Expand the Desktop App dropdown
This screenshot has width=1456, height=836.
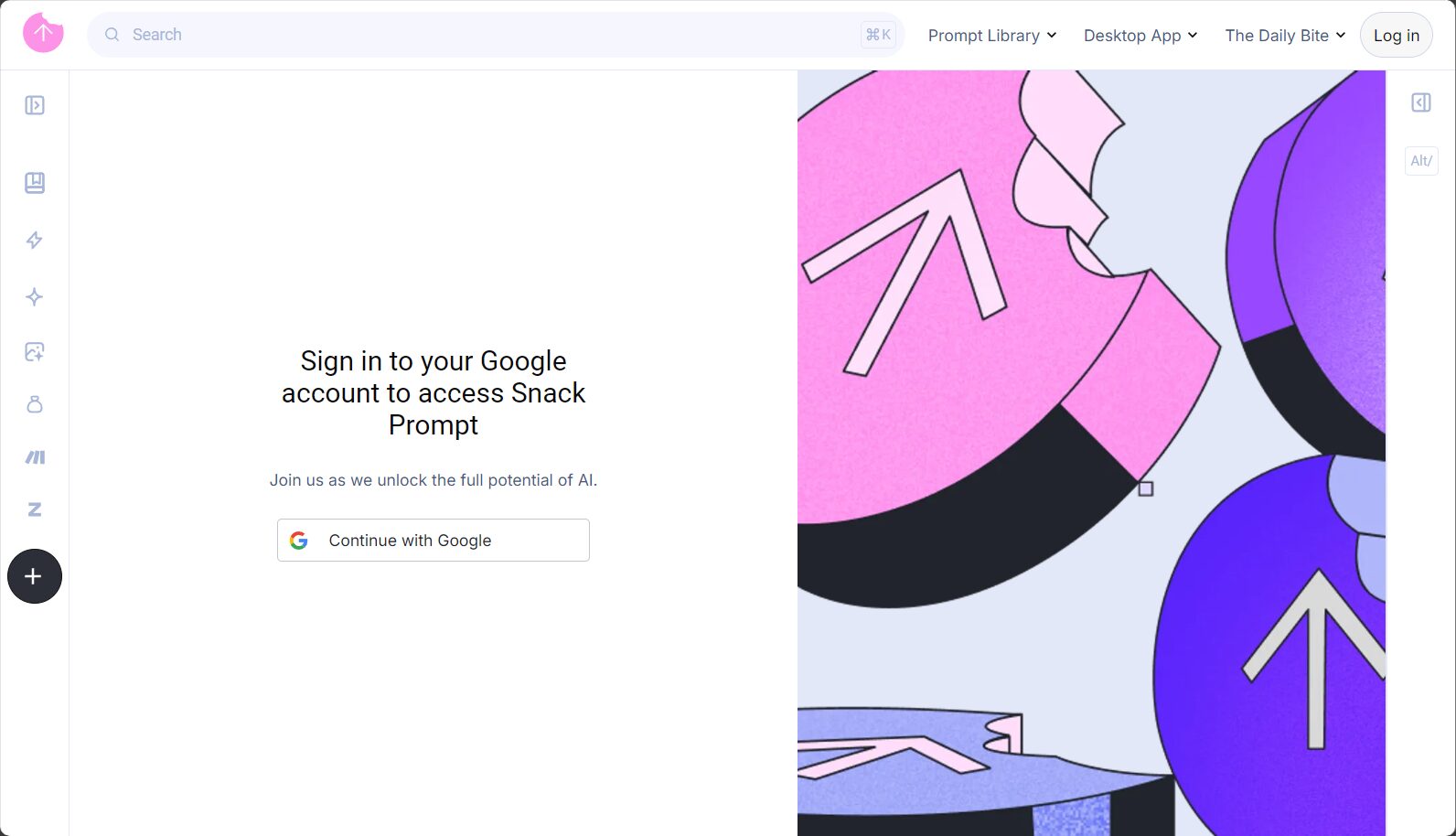pos(1140,36)
